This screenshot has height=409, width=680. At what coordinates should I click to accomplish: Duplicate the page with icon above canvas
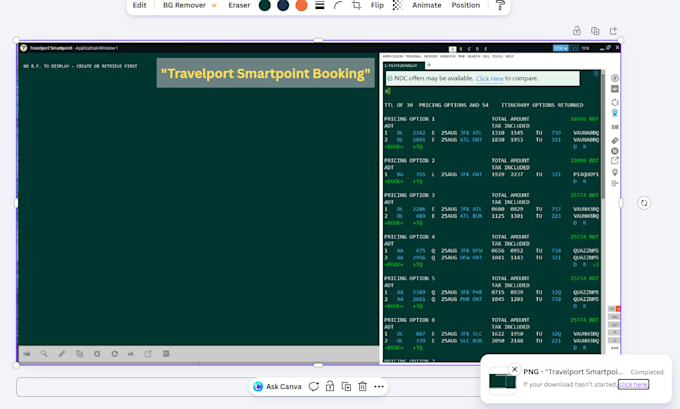pyautogui.click(x=595, y=31)
